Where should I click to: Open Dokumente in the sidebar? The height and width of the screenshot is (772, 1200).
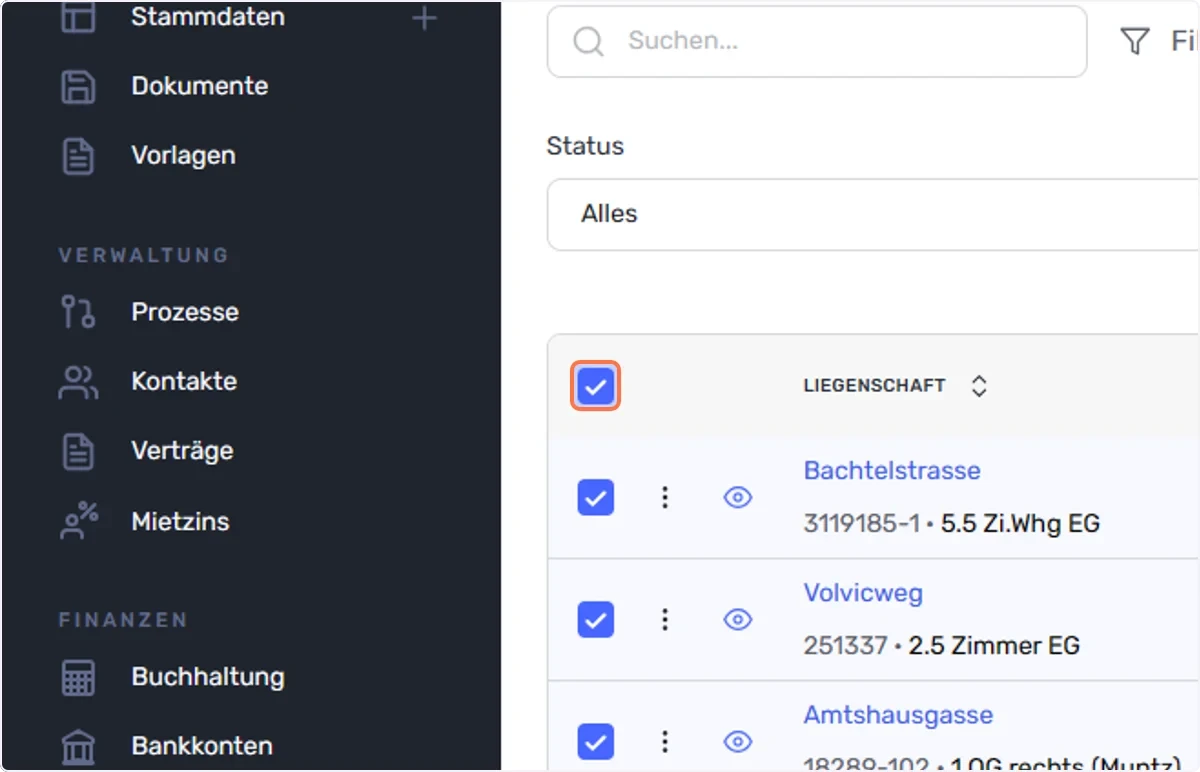(x=200, y=86)
